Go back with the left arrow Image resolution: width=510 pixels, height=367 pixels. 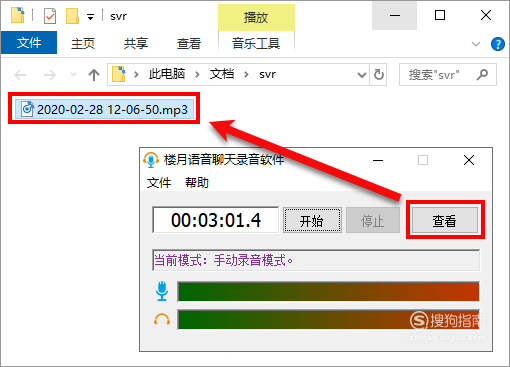pyautogui.click(x=20, y=75)
